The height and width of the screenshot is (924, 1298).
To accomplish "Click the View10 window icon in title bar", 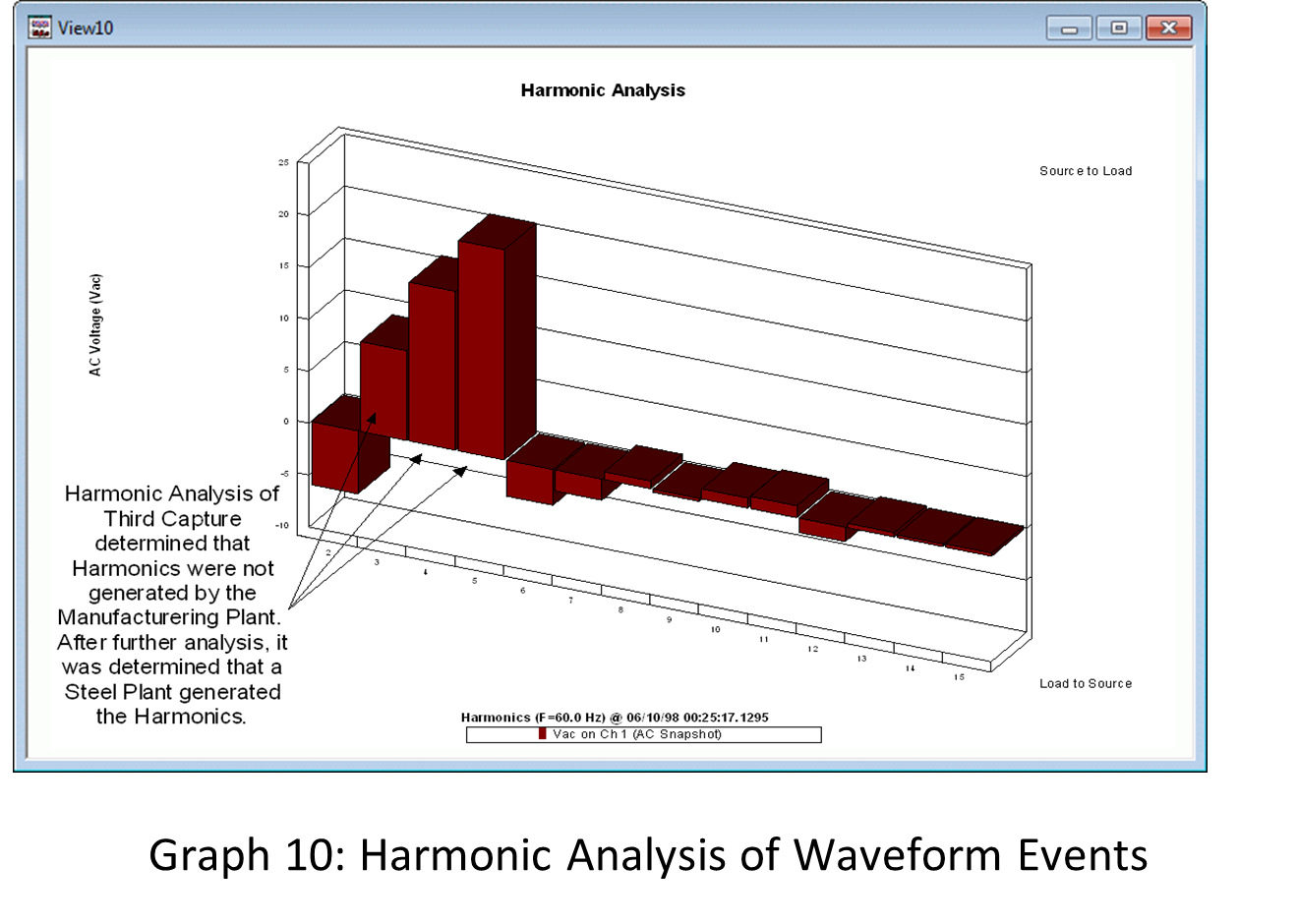I will tap(39, 28).
